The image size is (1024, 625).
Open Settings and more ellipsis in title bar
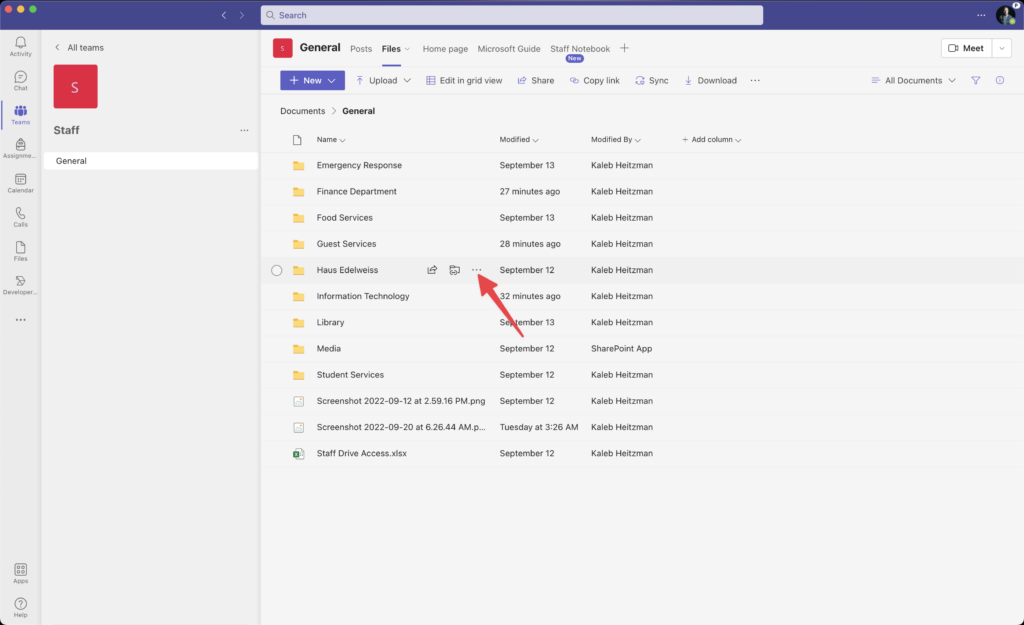[x=981, y=15]
